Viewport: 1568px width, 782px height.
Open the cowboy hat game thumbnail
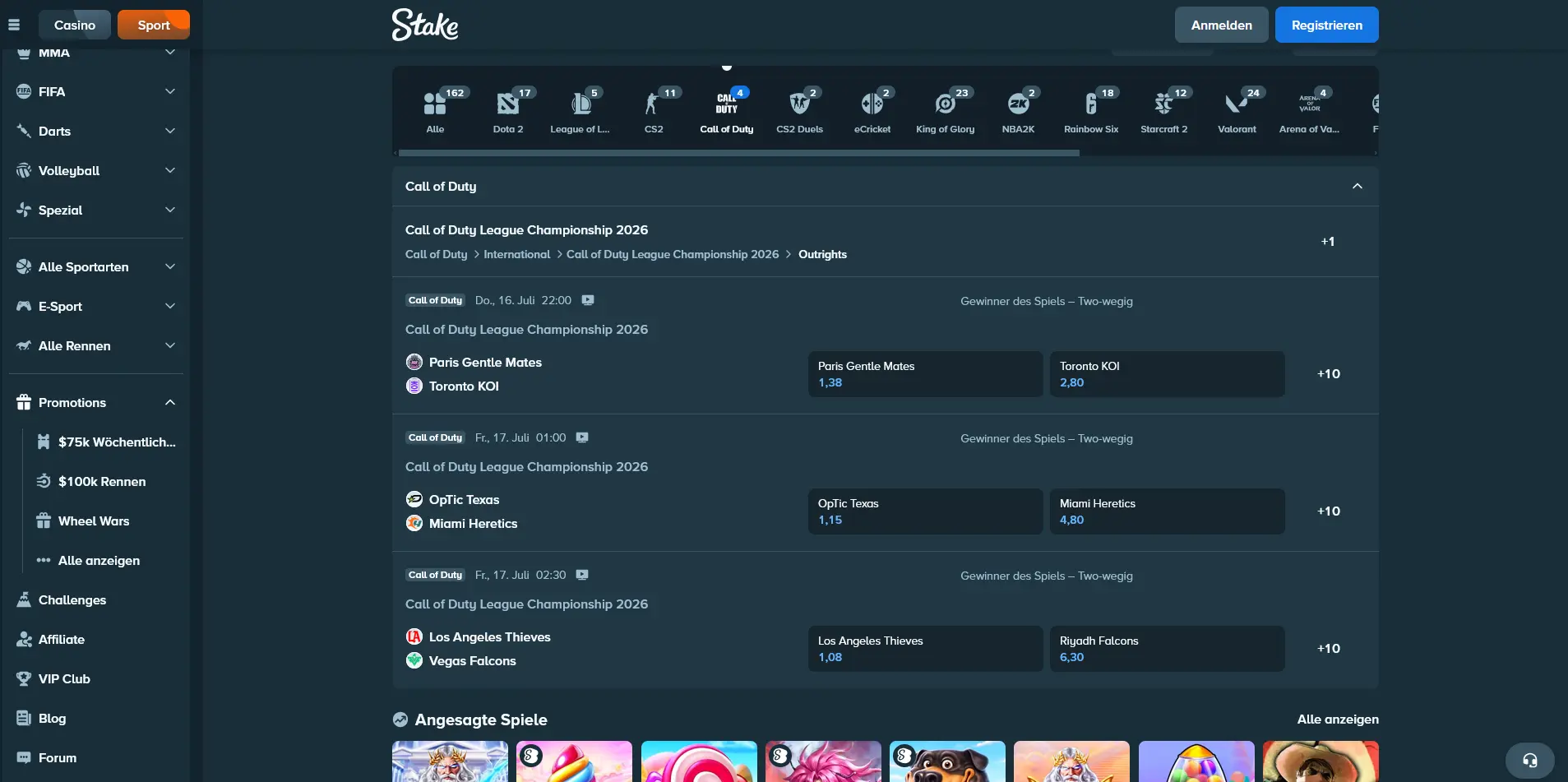[1321, 761]
